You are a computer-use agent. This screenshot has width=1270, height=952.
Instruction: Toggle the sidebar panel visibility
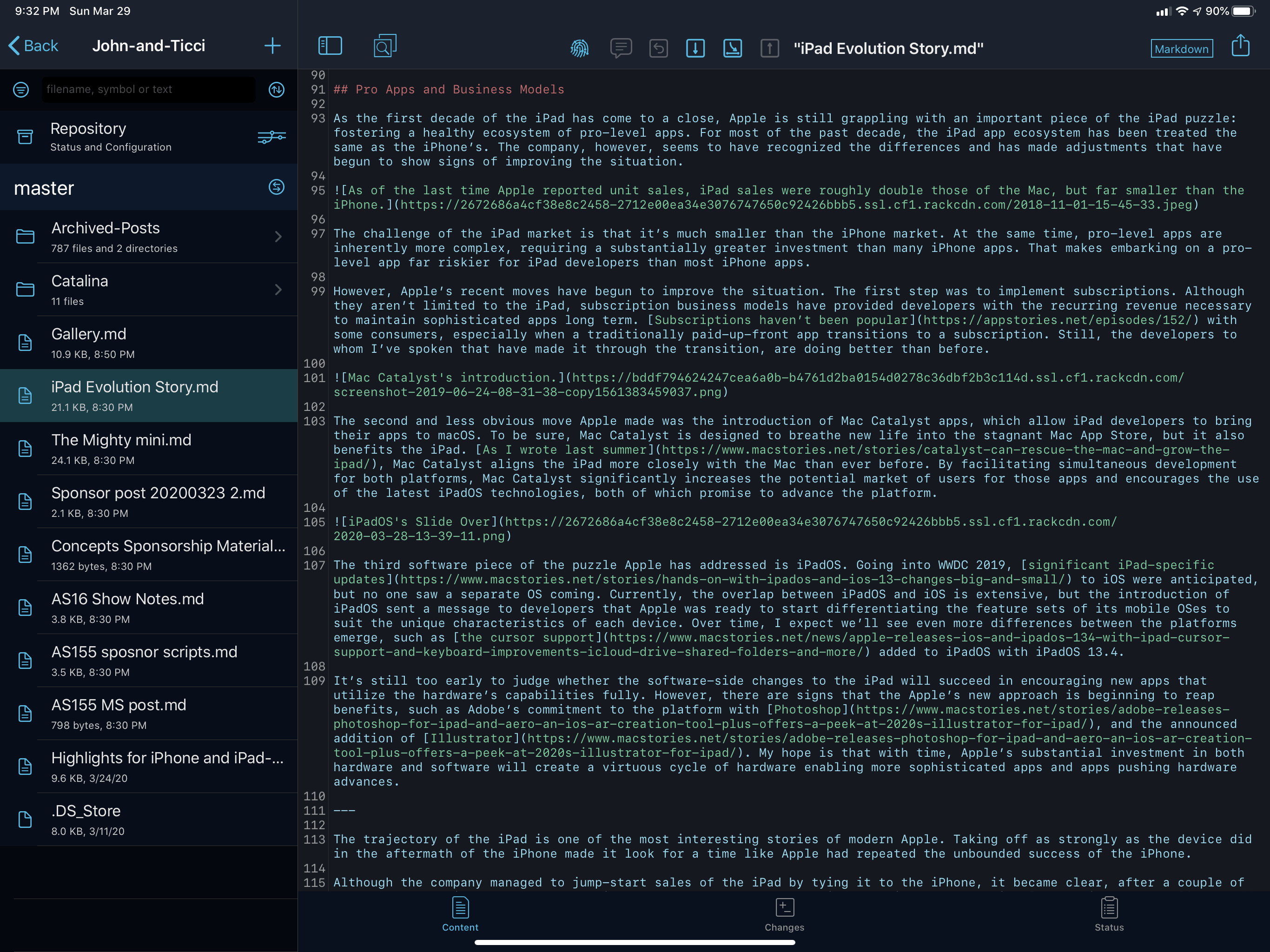point(330,46)
